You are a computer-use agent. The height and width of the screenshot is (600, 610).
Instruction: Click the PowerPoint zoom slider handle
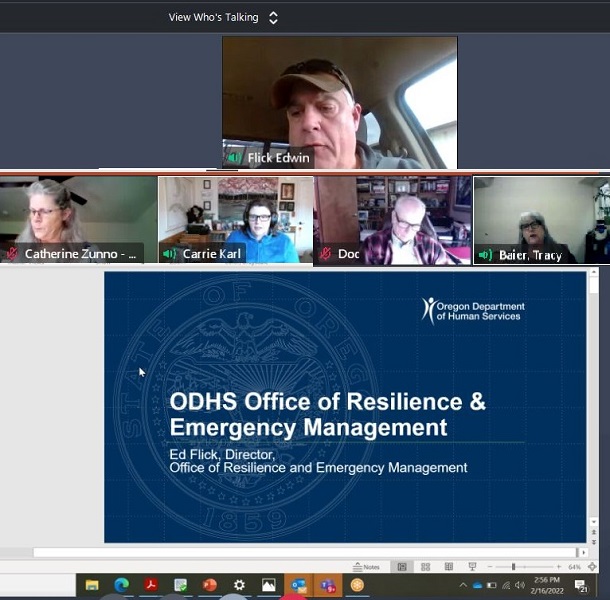click(x=514, y=567)
